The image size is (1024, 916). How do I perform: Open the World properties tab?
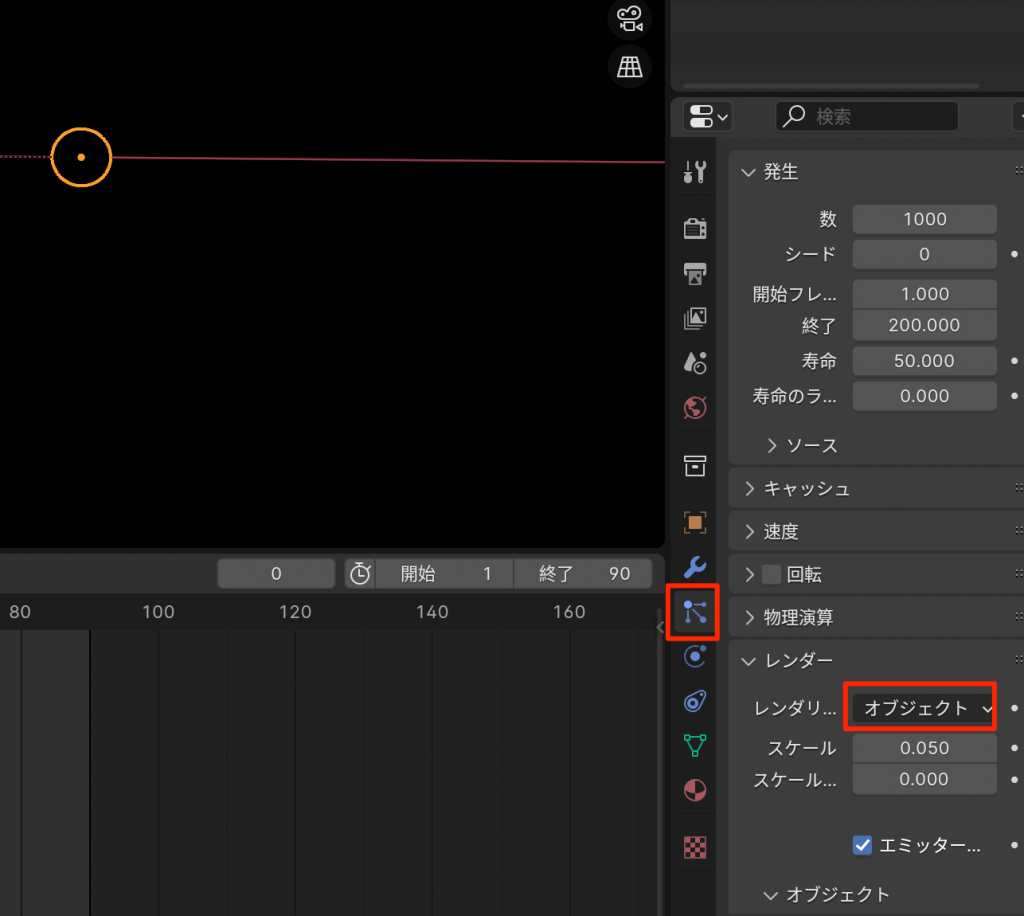694,407
